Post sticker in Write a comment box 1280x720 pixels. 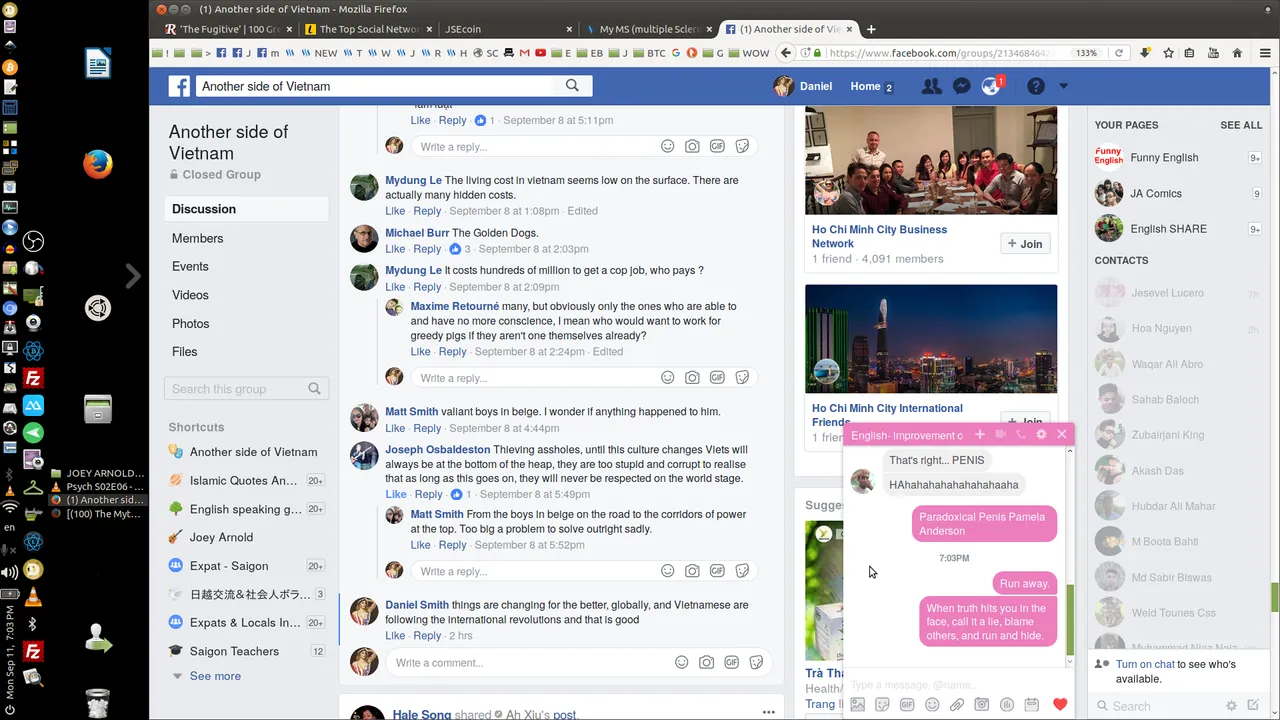pyautogui.click(x=756, y=662)
